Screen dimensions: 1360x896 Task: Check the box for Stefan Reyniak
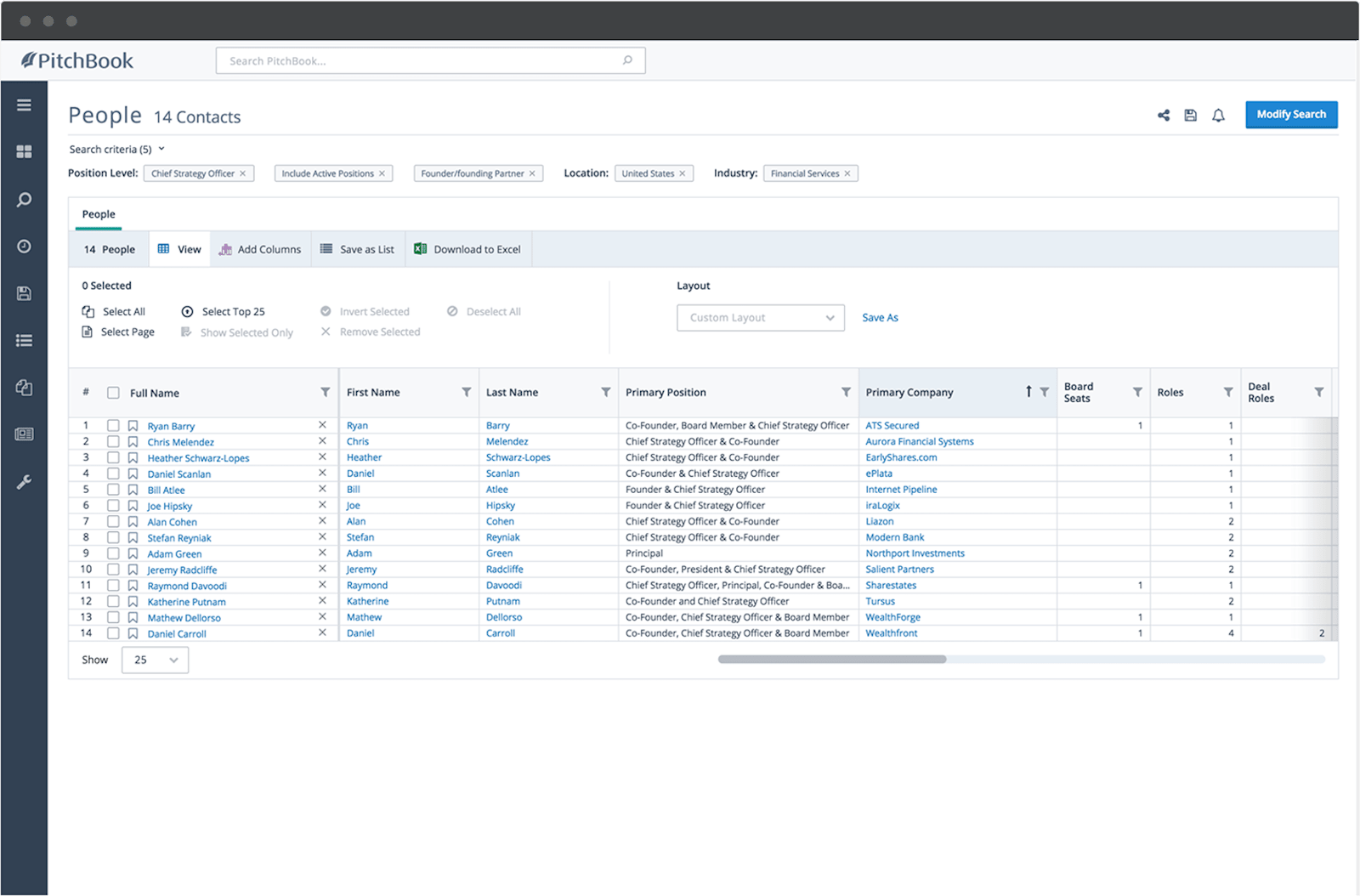pyautogui.click(x=113, y=537)
